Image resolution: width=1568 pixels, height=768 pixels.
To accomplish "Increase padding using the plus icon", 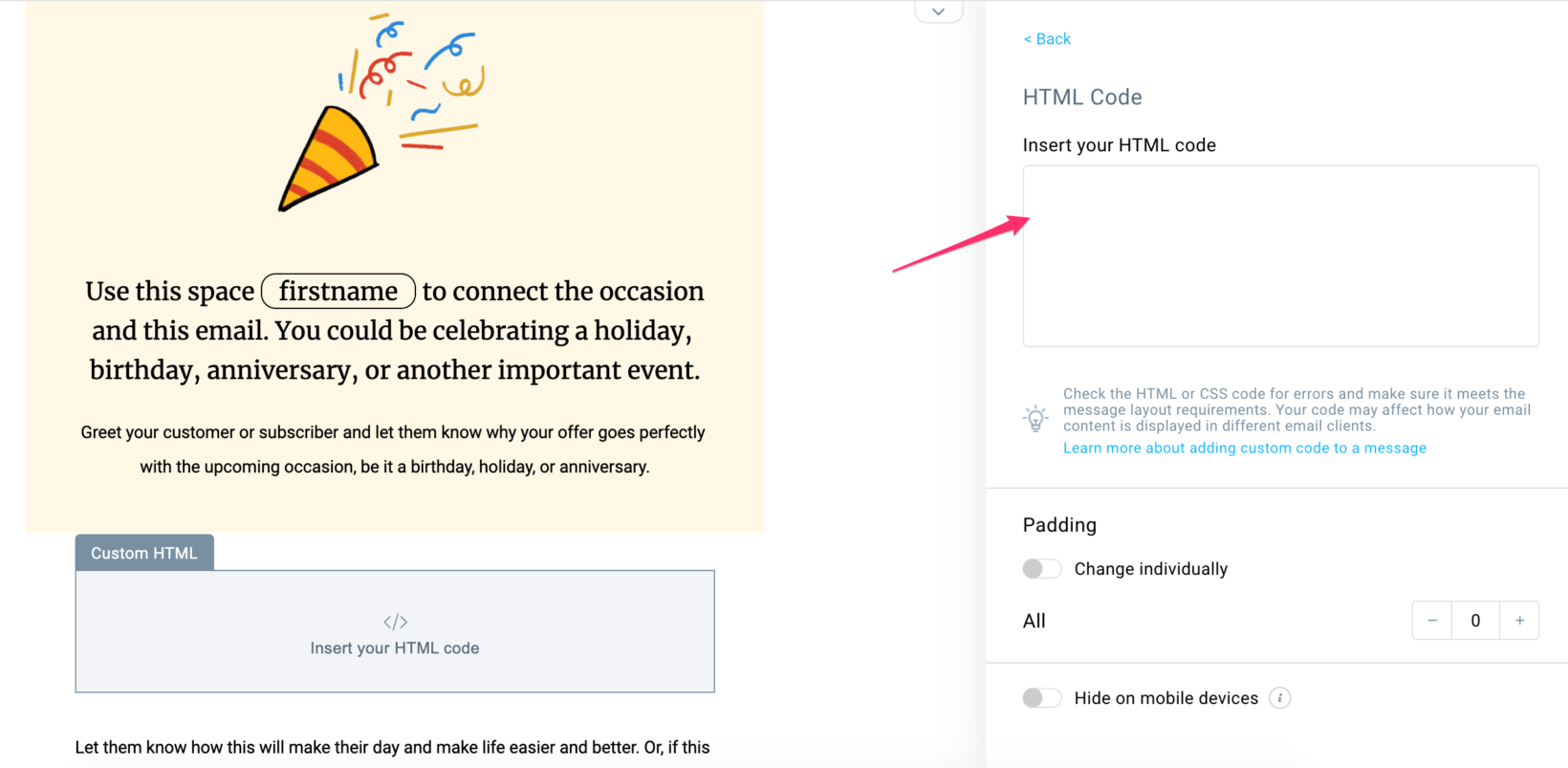I will (x=1519, y=621).
